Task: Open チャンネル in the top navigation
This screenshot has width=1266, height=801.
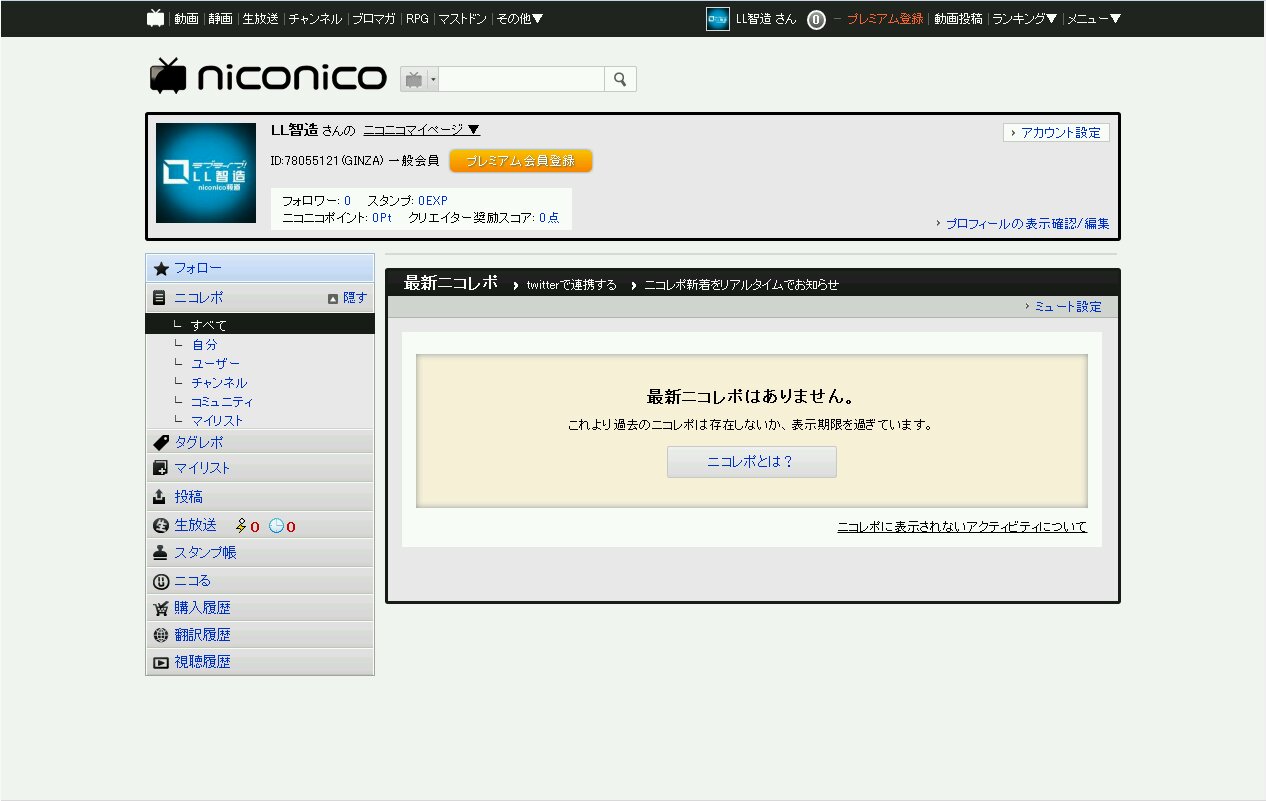Action: point(315,19)
